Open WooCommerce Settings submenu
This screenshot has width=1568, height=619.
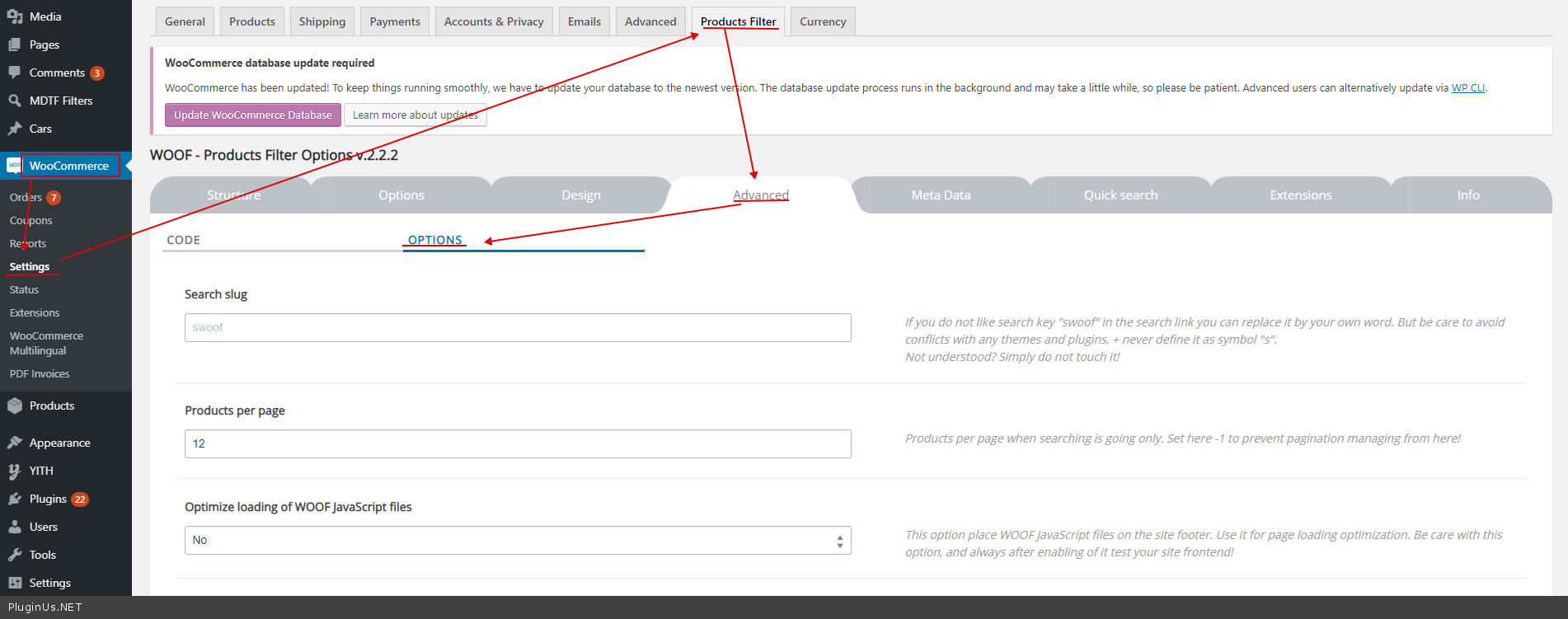click(x=30, y=266)
